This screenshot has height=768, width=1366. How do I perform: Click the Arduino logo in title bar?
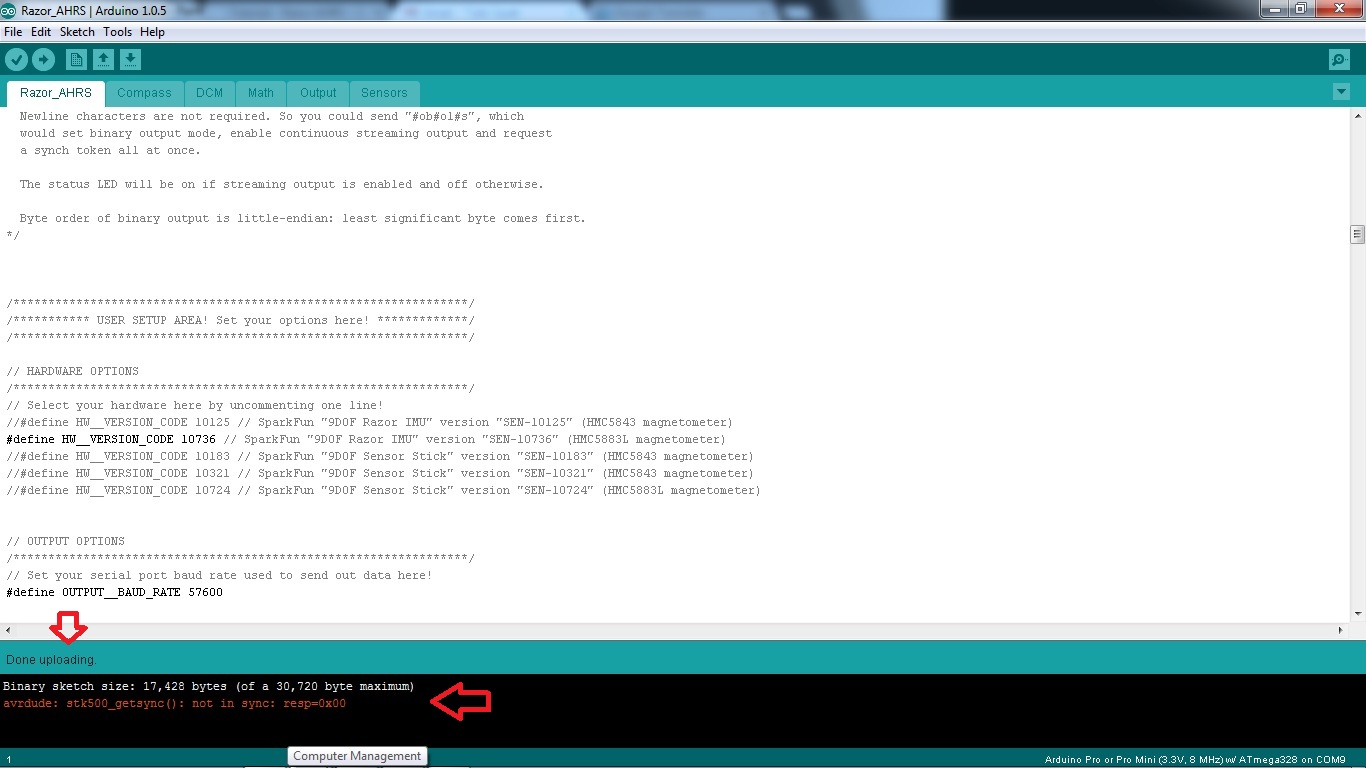click(x=9, y=10)
